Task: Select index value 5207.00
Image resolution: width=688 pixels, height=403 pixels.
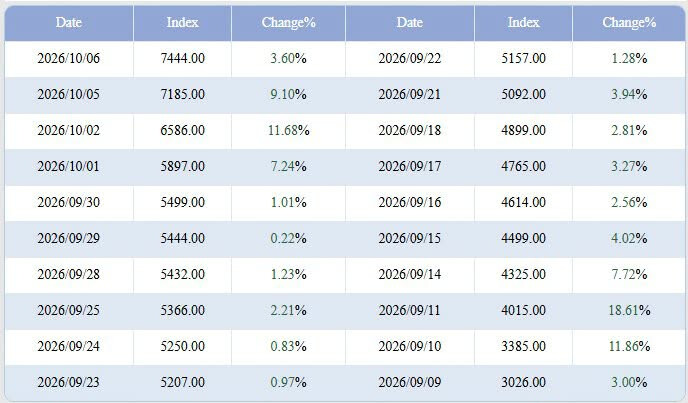Action: click(183, 382)
